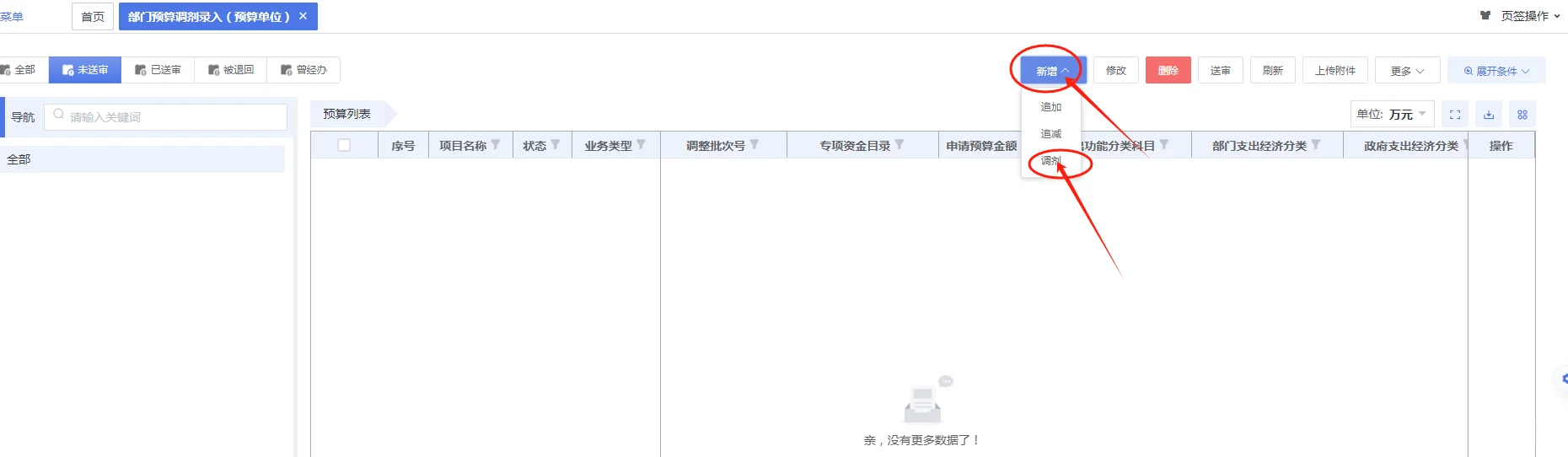Close the 部门预算调剂录入 tab
This screenshot has width=1568, height=457.
(x=303, y=16)
